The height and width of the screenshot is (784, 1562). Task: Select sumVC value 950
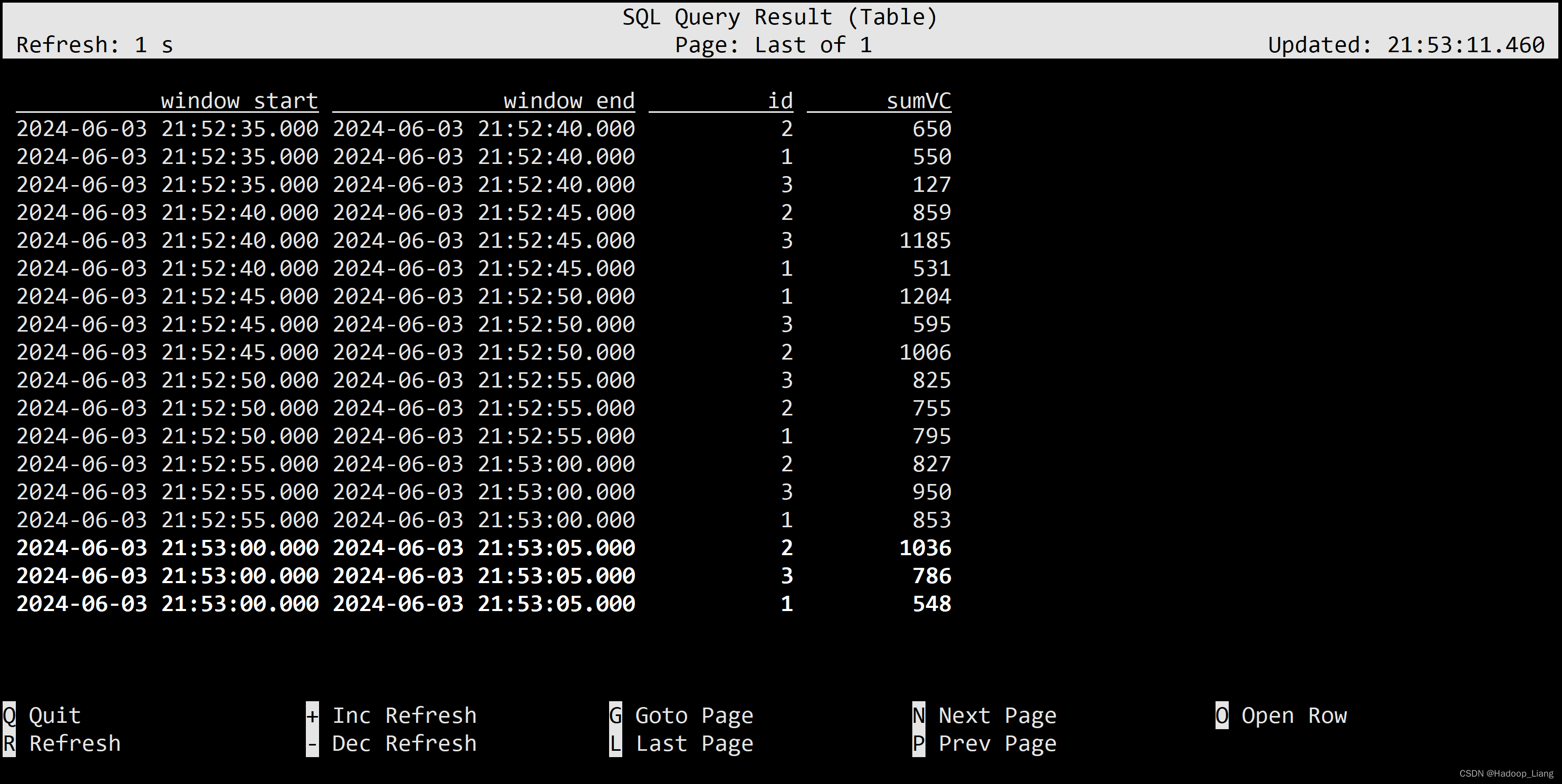point(932,492)
